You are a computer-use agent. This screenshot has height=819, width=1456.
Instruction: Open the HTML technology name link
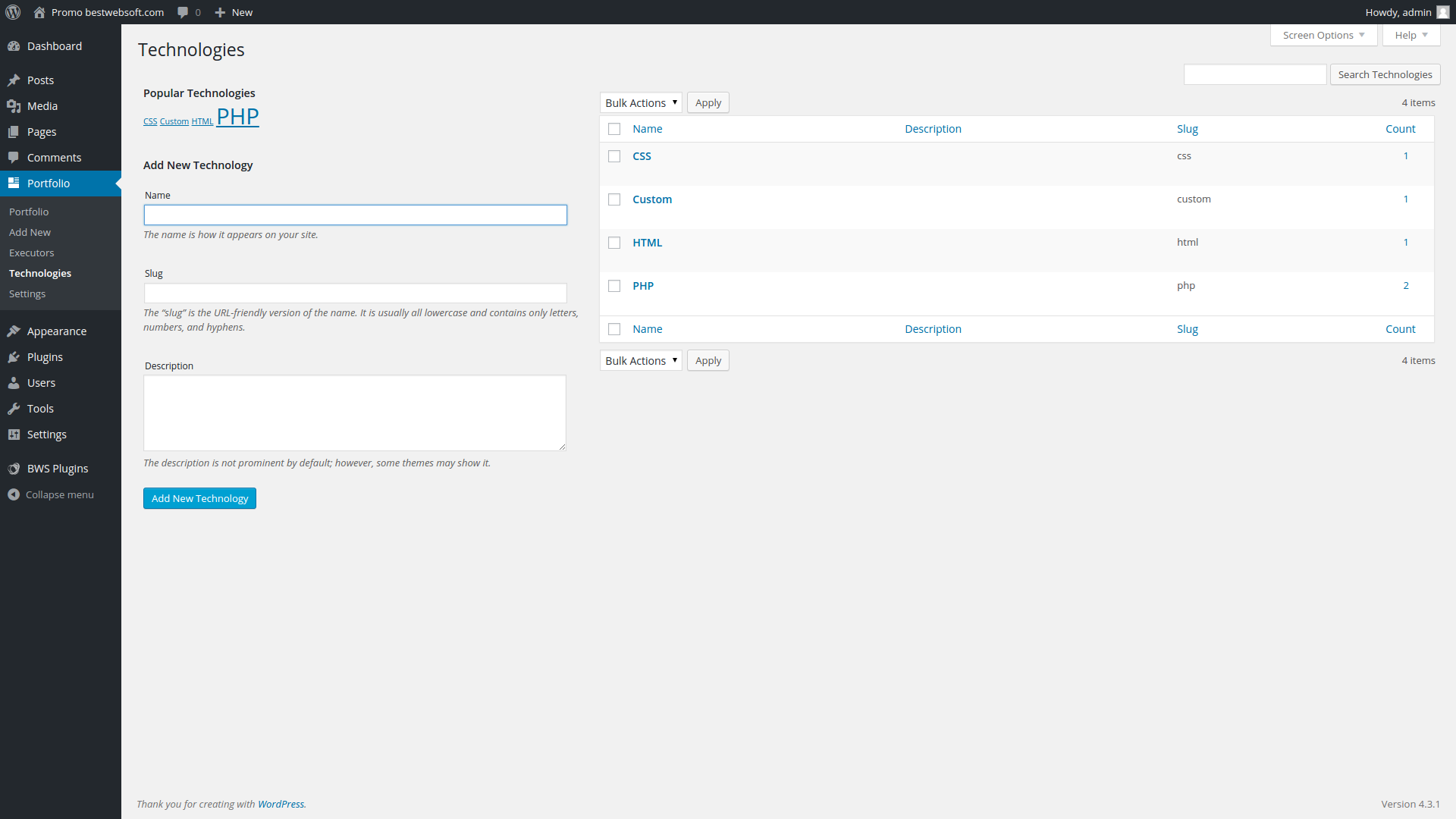(x=648, y=243)
